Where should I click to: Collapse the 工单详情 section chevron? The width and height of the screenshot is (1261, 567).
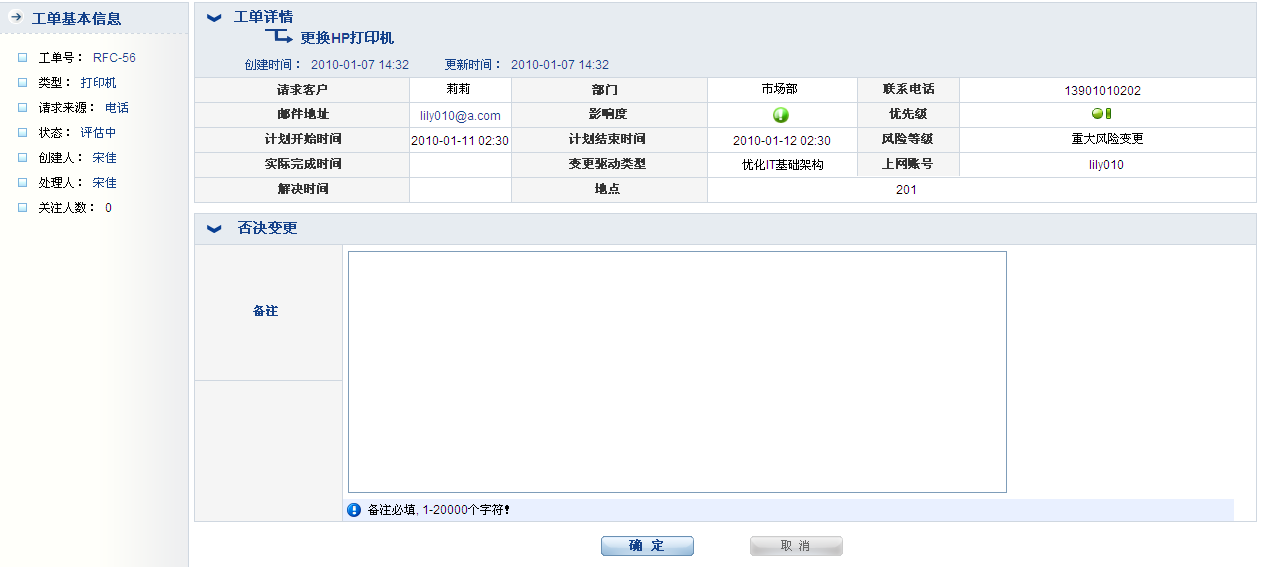tap(214, 17)
